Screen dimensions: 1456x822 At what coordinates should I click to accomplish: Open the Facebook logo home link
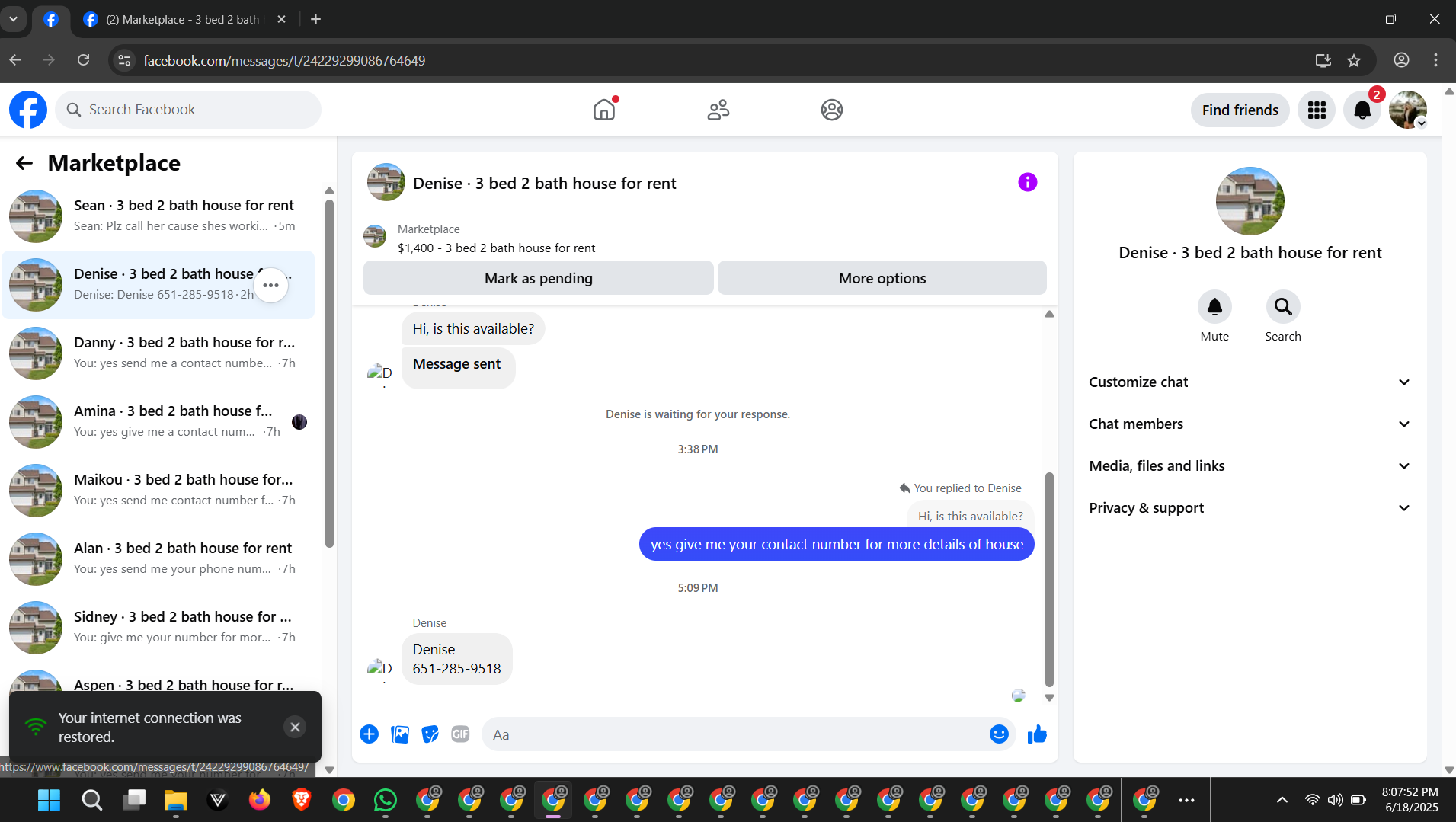point(28,110)
